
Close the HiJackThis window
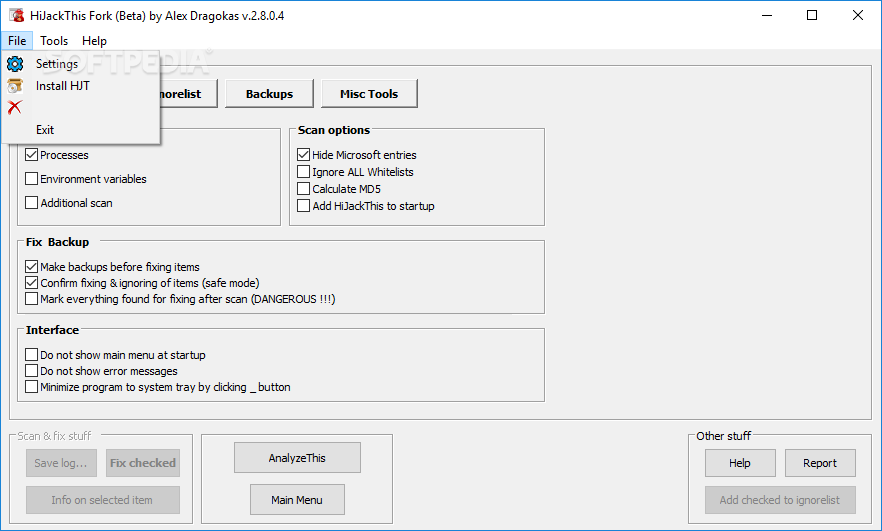coord(858,16)
